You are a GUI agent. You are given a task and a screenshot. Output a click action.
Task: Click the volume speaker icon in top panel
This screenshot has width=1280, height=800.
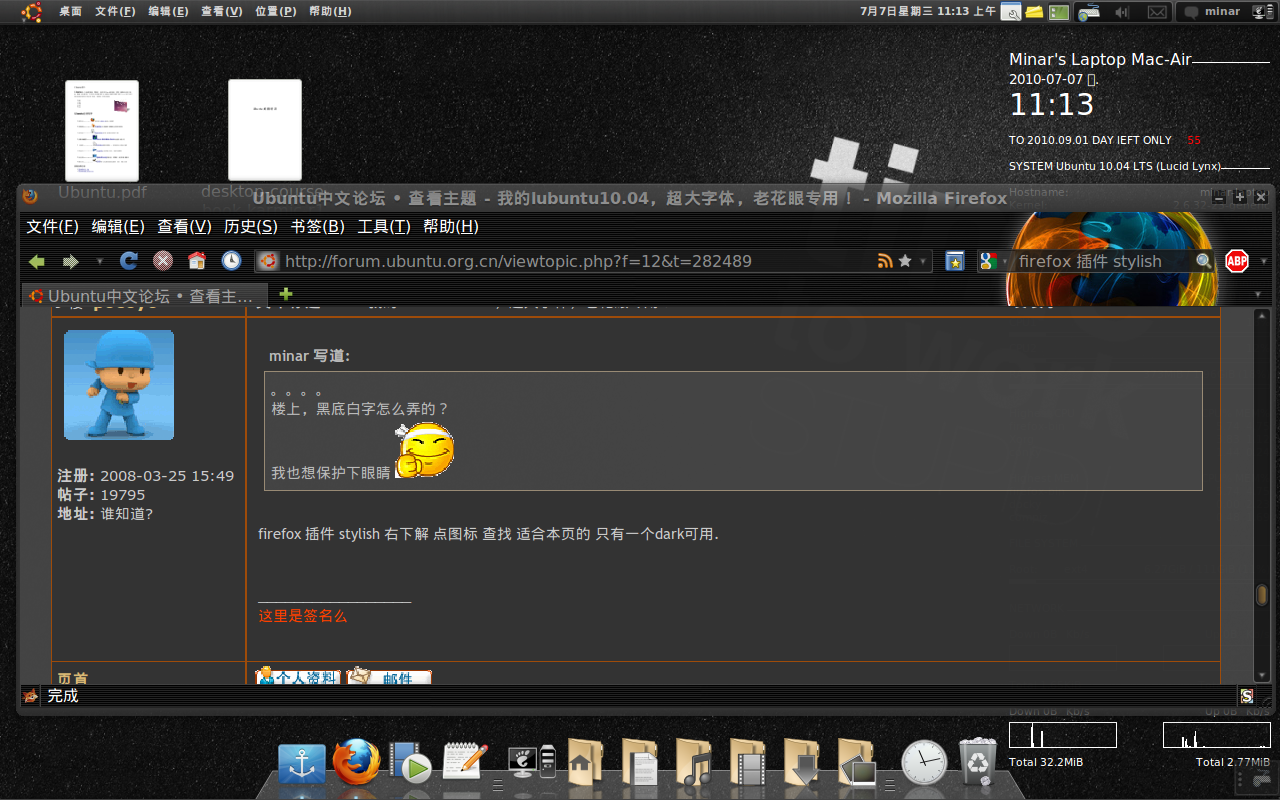pyautogui.click(x=1122, y=12)
